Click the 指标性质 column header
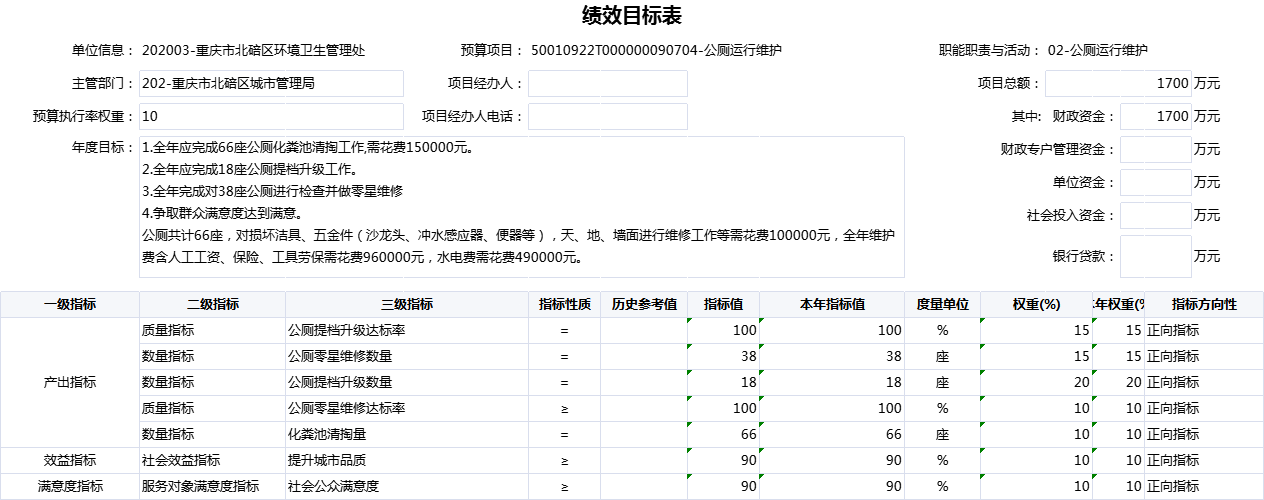The width and height of the screenshot is (1264, 500). [565, 305]
